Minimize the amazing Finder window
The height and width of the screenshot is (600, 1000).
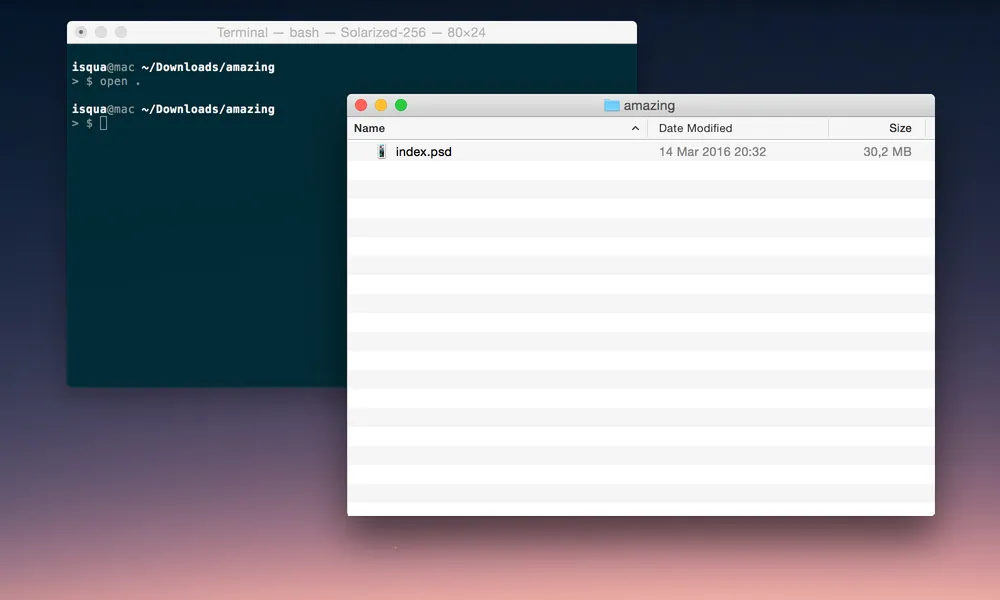[381, 105]
